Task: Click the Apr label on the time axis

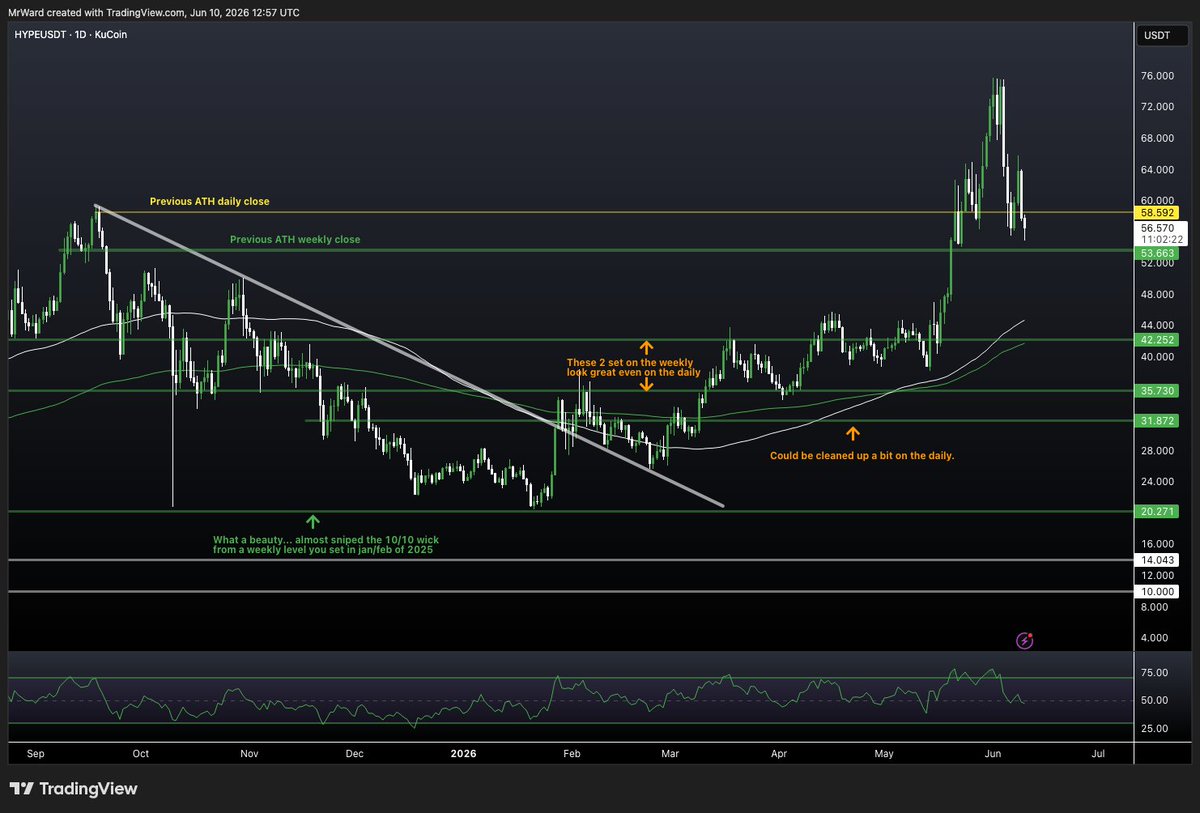Action: pos(779,753)
